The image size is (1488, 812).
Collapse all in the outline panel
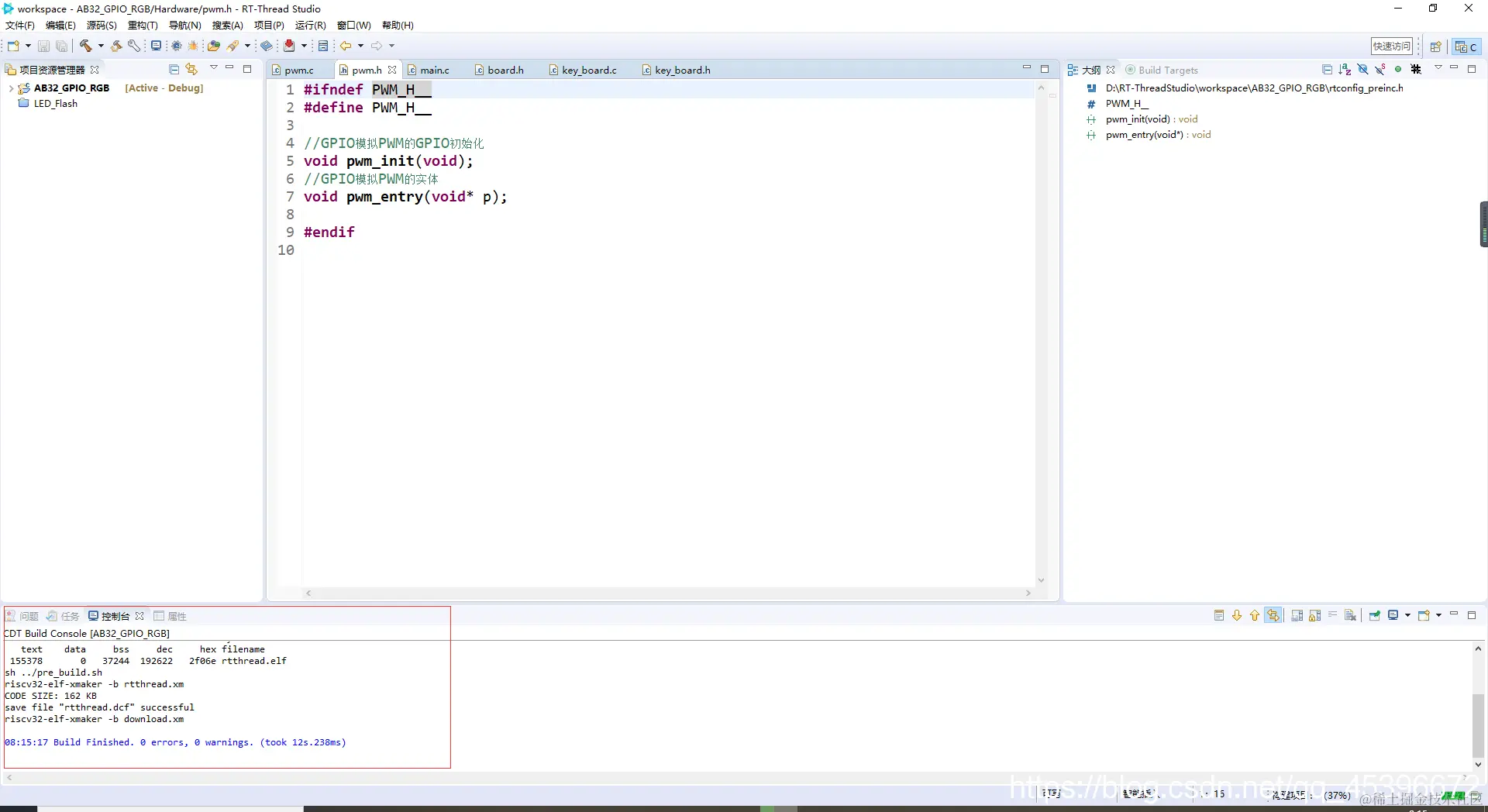tap(1327, 70)
